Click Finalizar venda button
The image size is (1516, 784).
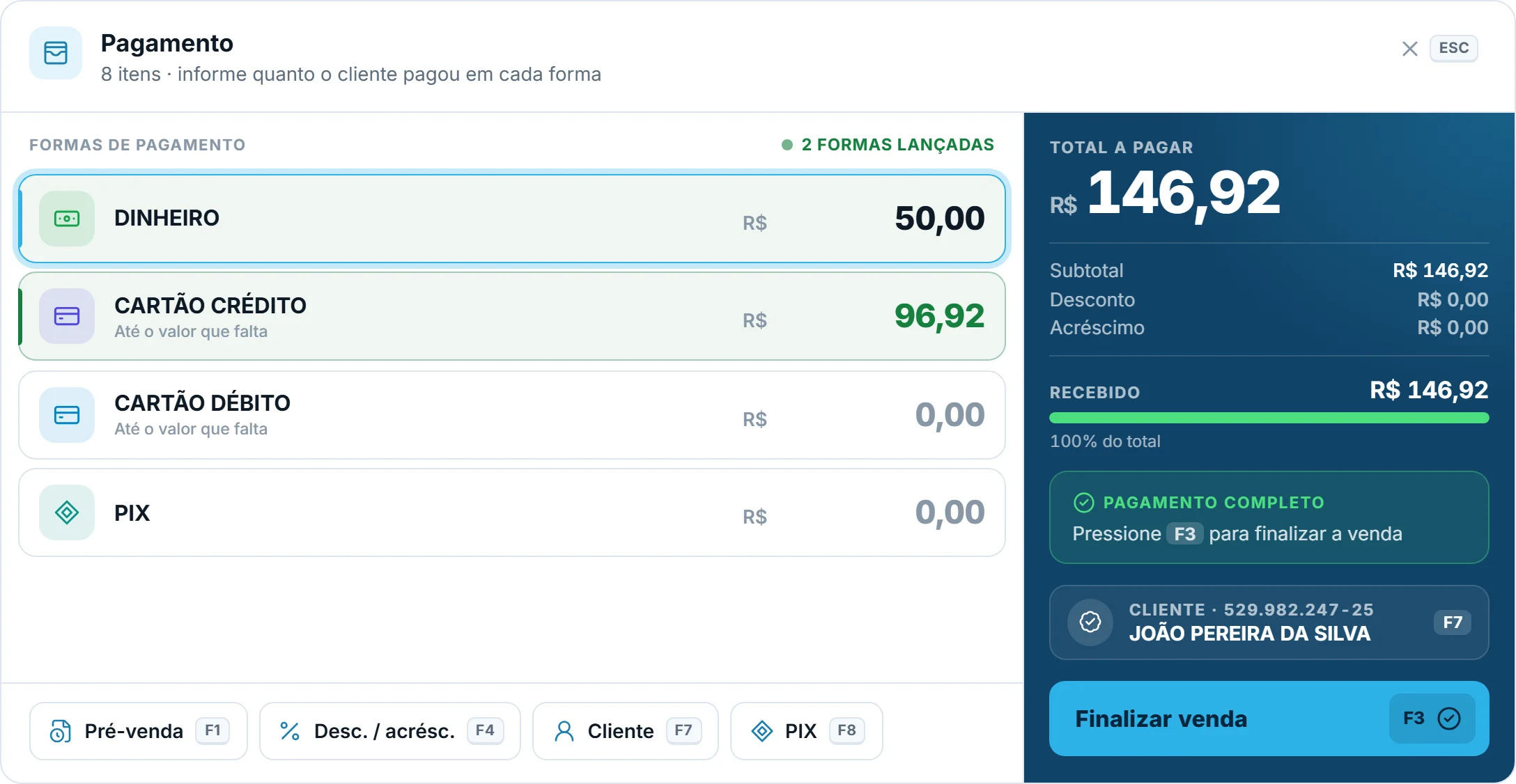click(x=1269, y=719)
